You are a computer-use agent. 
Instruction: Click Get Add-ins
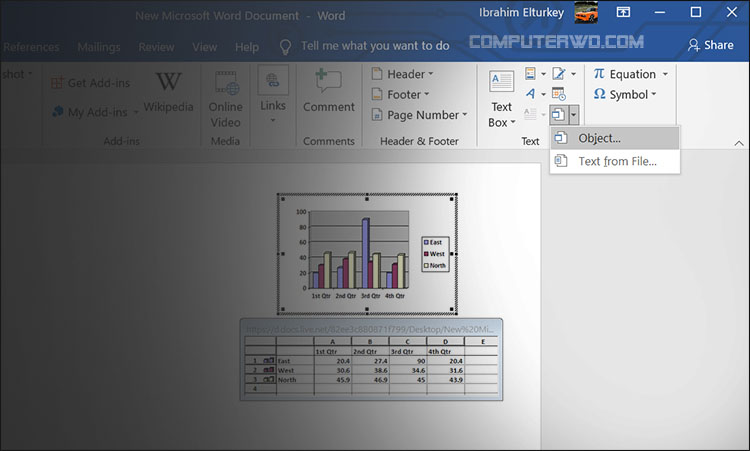tap(91, 83)
